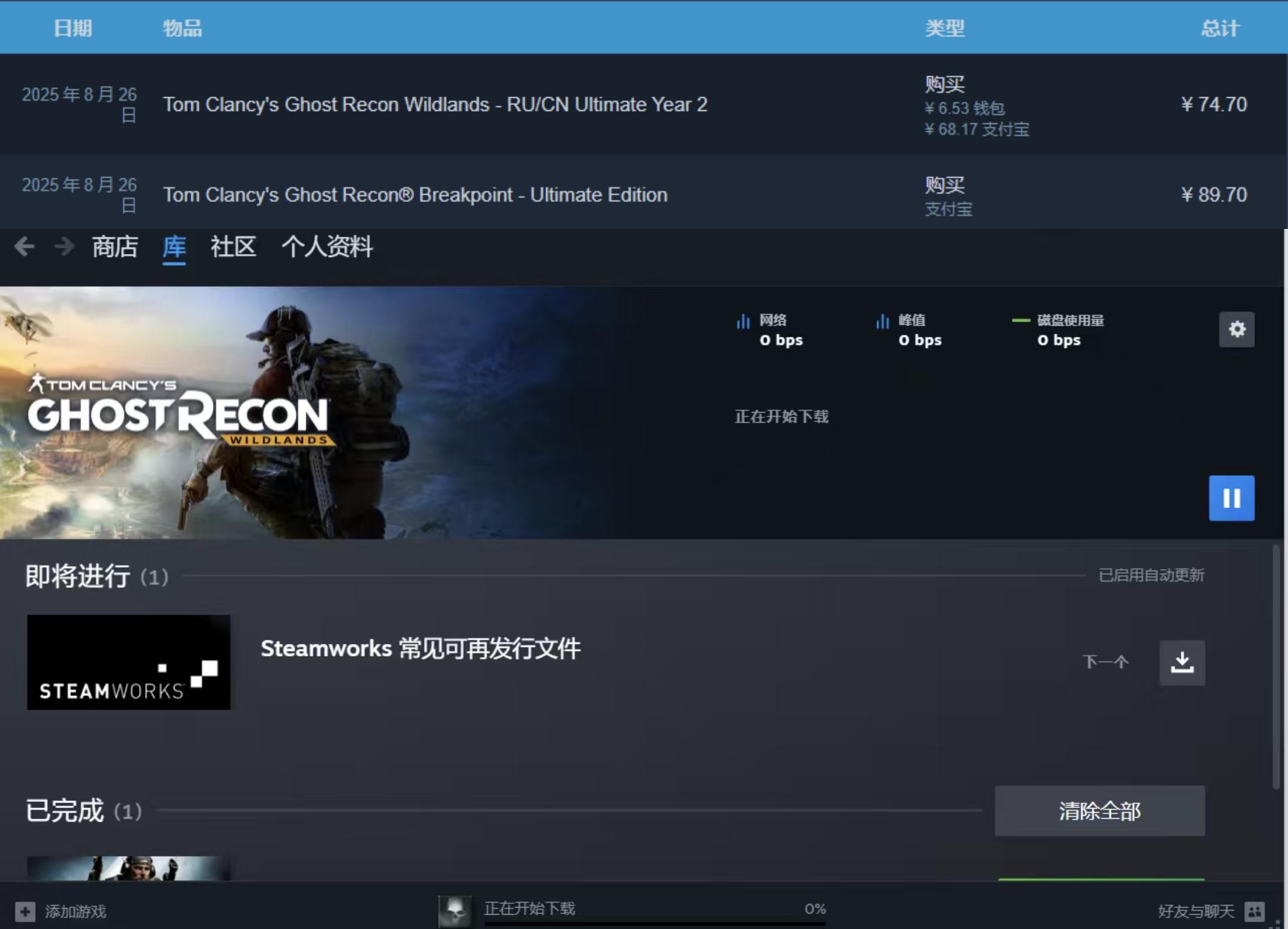The height and width of the screenshot is (929, 1288).
Task: Click the 类型 column header
Action: (x=945, y=28)
